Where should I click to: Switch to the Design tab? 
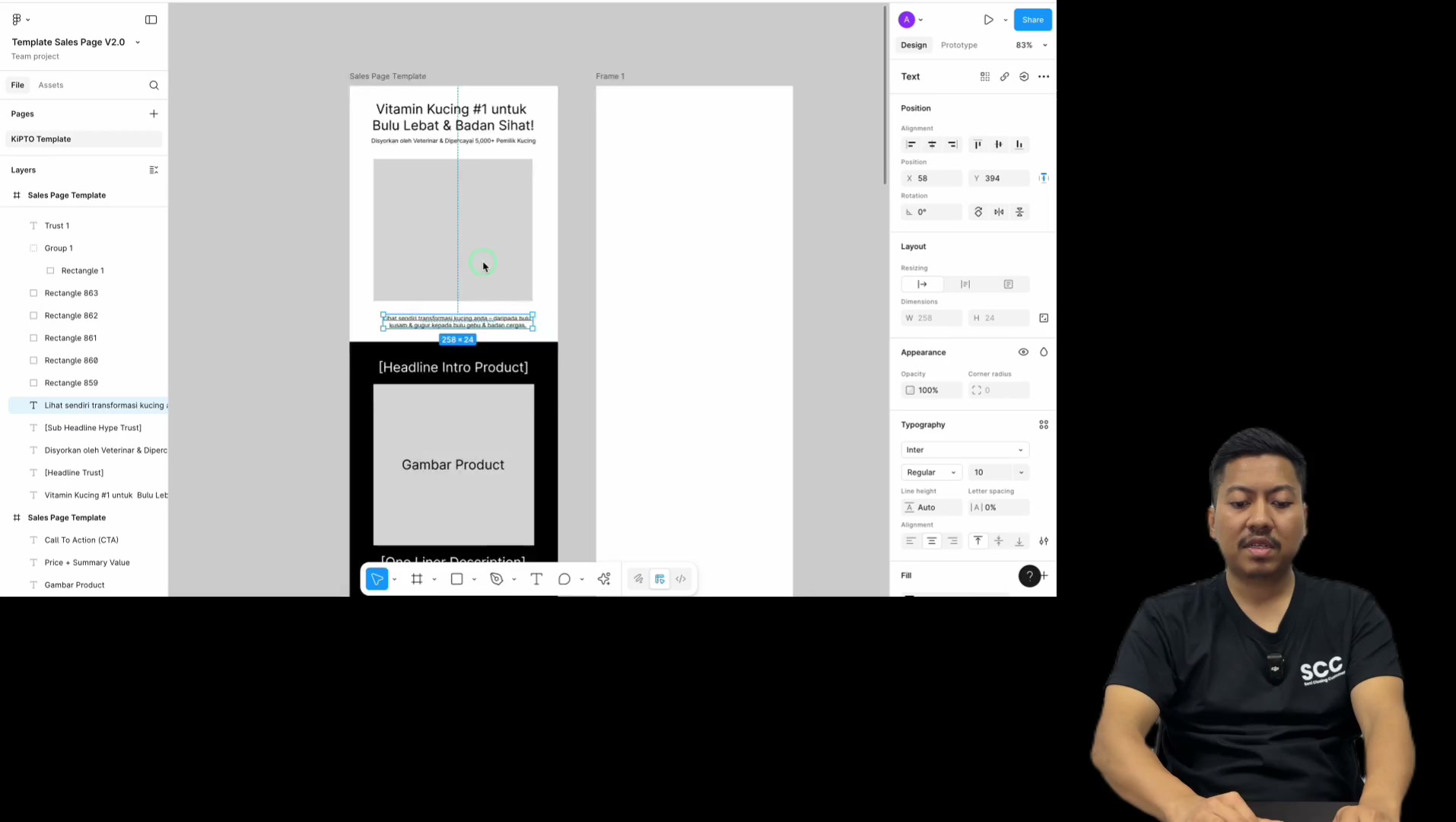point(914,45)
